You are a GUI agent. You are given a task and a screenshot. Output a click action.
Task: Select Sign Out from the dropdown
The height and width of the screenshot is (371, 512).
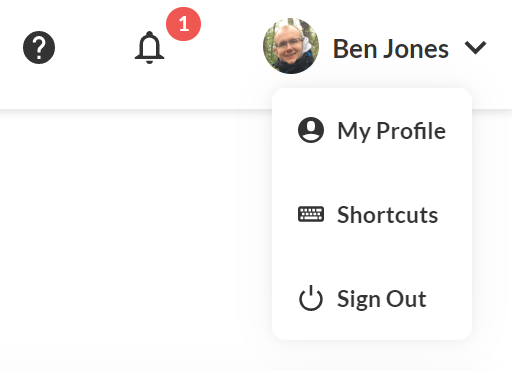pyautogui.click(x=372, y=298)
